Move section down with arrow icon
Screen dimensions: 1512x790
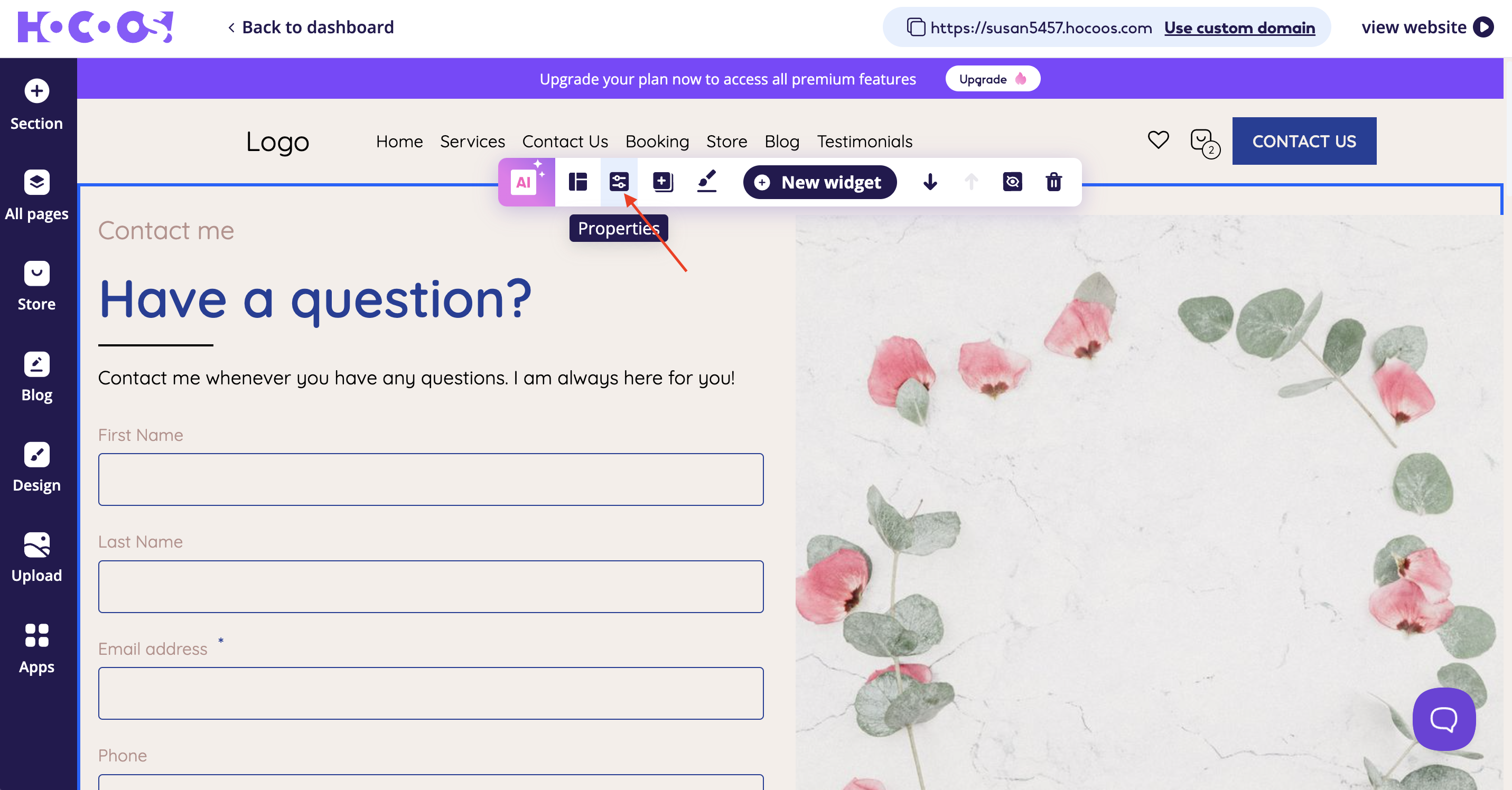tap(930, 182)
